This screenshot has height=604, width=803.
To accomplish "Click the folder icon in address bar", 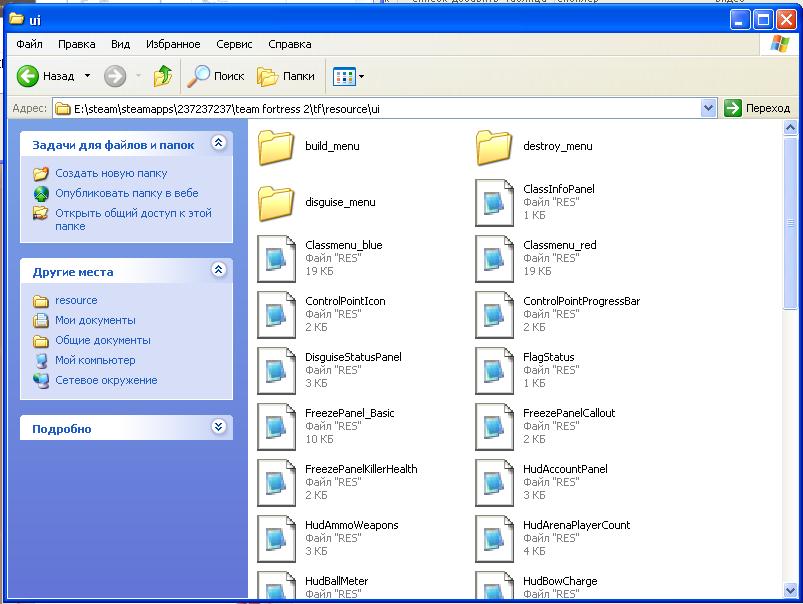I will coord(62,109).
